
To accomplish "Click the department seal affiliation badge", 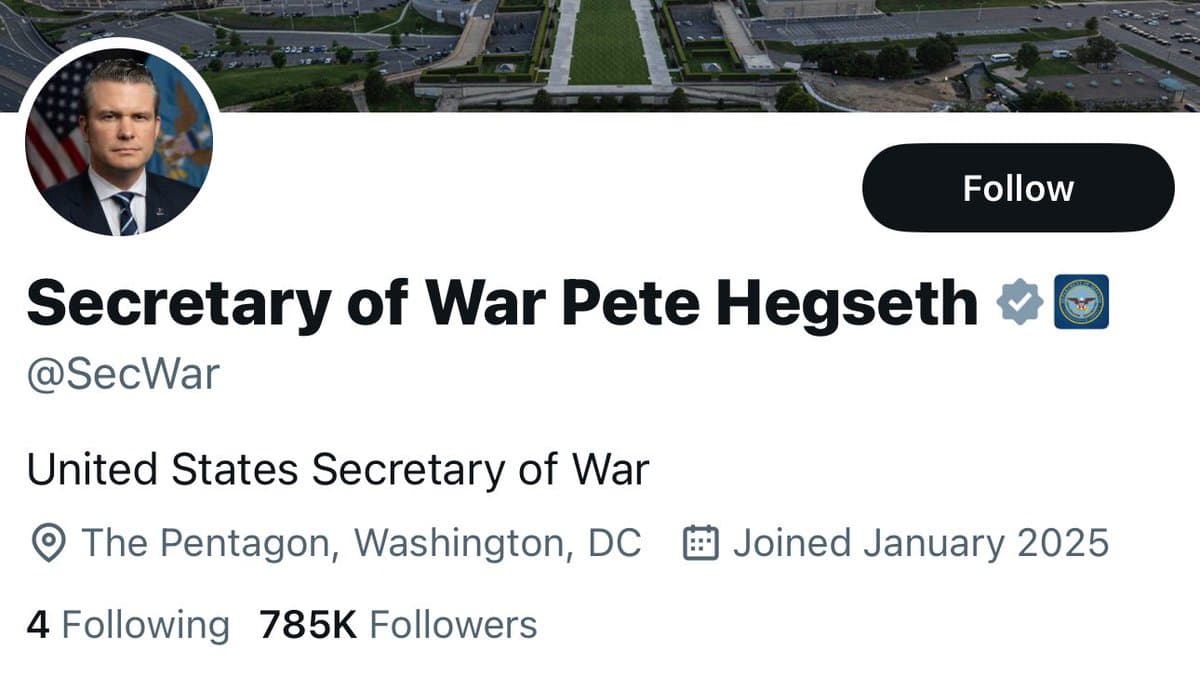I will click(x=1082, y=304).
